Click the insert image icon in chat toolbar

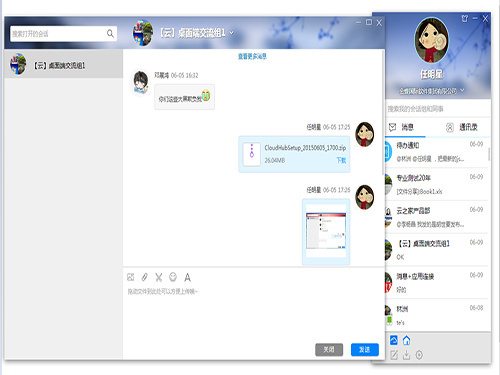tap(130, 277)
